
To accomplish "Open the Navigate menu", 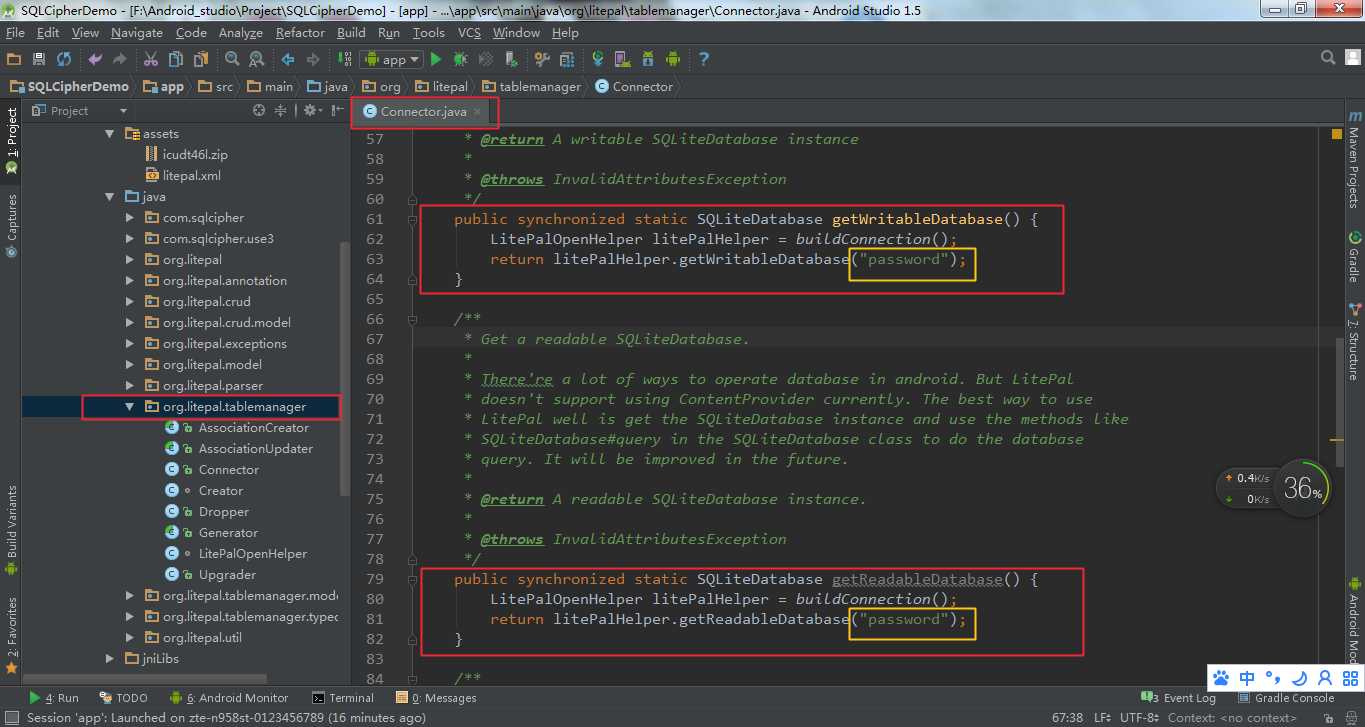I will pos(137,32).
